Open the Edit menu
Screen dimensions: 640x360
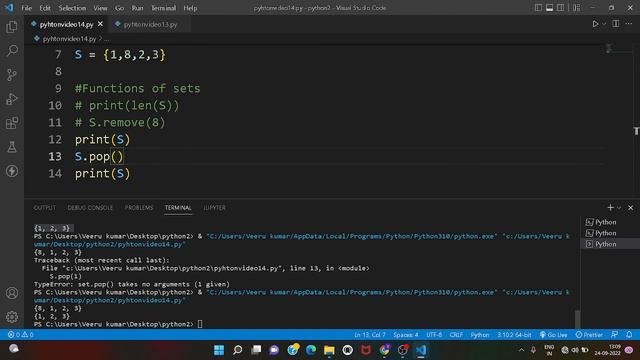45,8
